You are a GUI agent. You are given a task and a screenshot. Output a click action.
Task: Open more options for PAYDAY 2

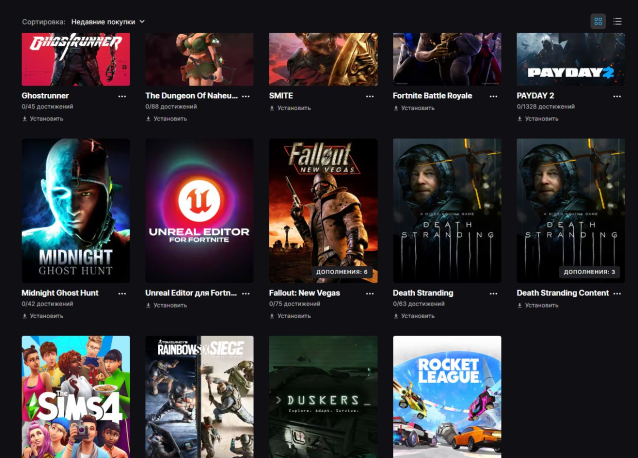pos(617,96)
